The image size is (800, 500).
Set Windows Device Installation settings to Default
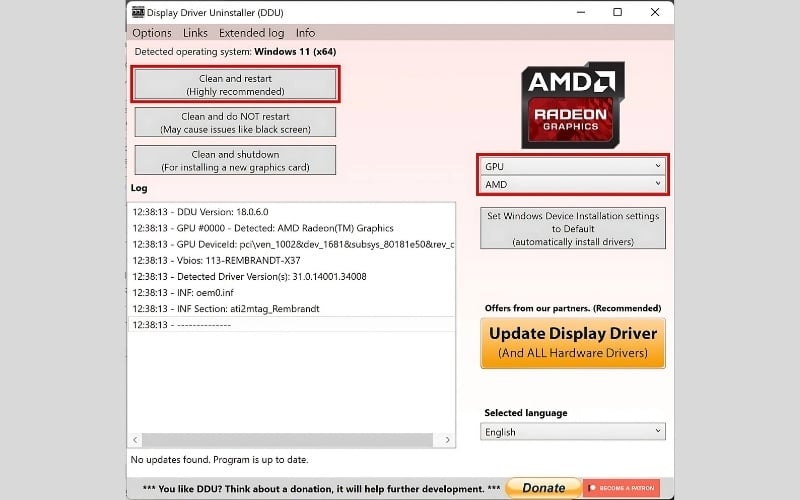[573, 229]
